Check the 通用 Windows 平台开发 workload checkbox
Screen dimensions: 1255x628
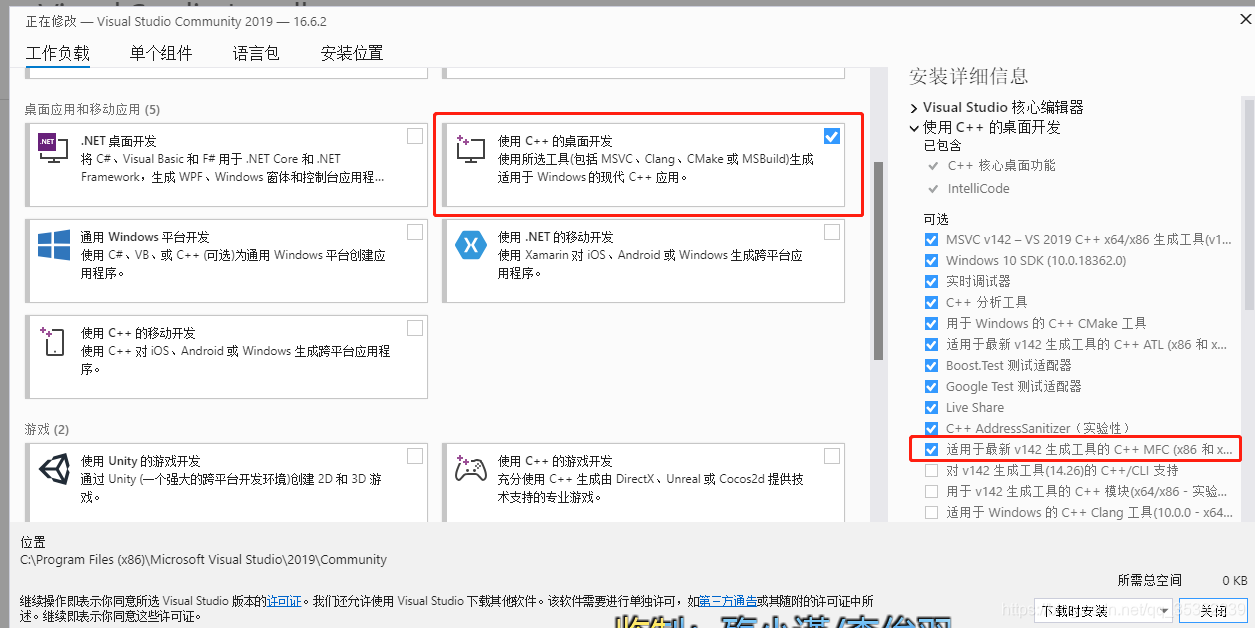click(x=415, y=232)
